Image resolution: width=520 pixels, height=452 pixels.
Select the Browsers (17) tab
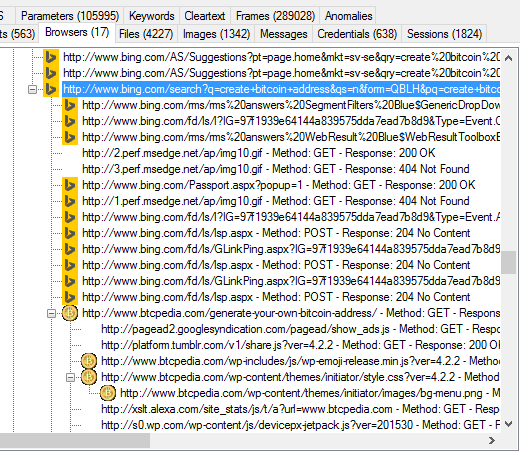click(x=77, y=32)
